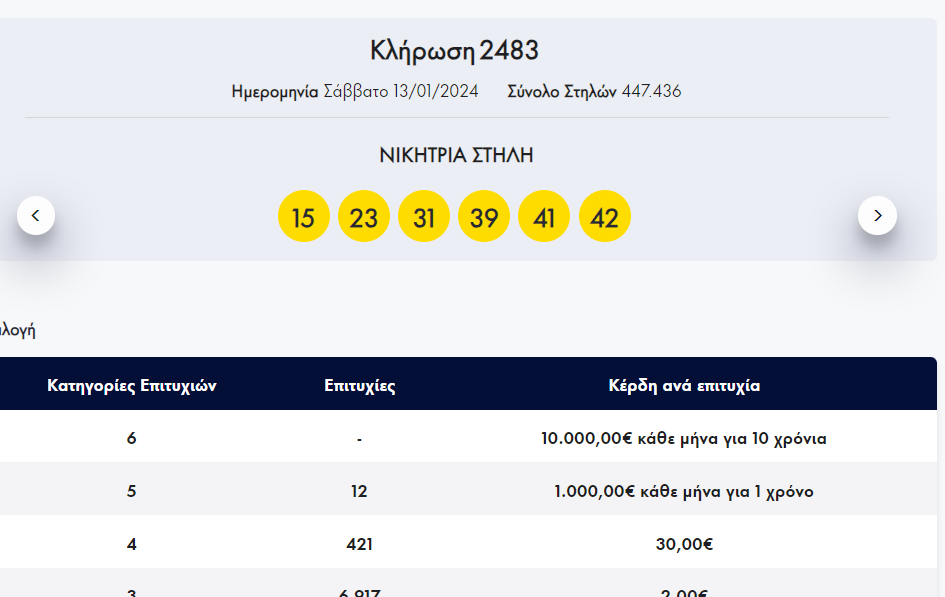Image resolution: width=945 pixels, height=597 pixels.
Task: Select the Επιτυχίες column header
Action: point(360,386)
